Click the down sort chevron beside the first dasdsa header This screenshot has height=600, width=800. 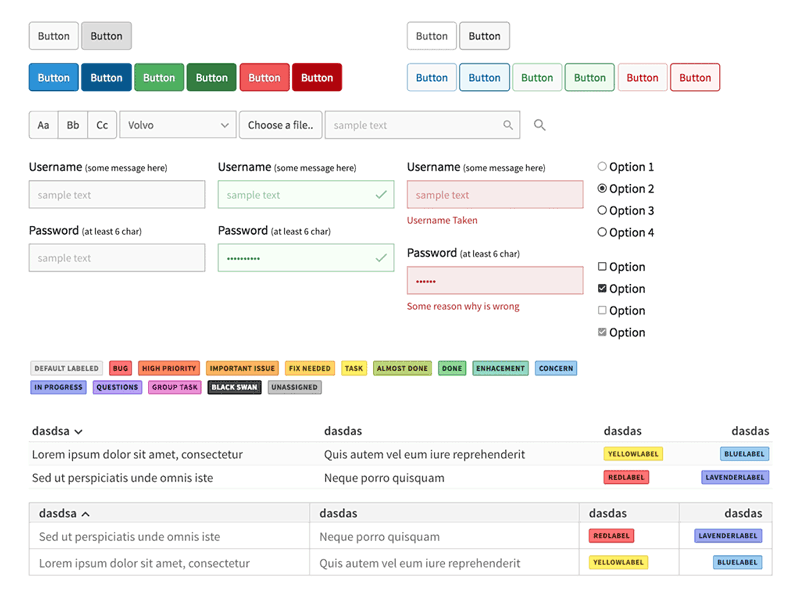point(79,432)
